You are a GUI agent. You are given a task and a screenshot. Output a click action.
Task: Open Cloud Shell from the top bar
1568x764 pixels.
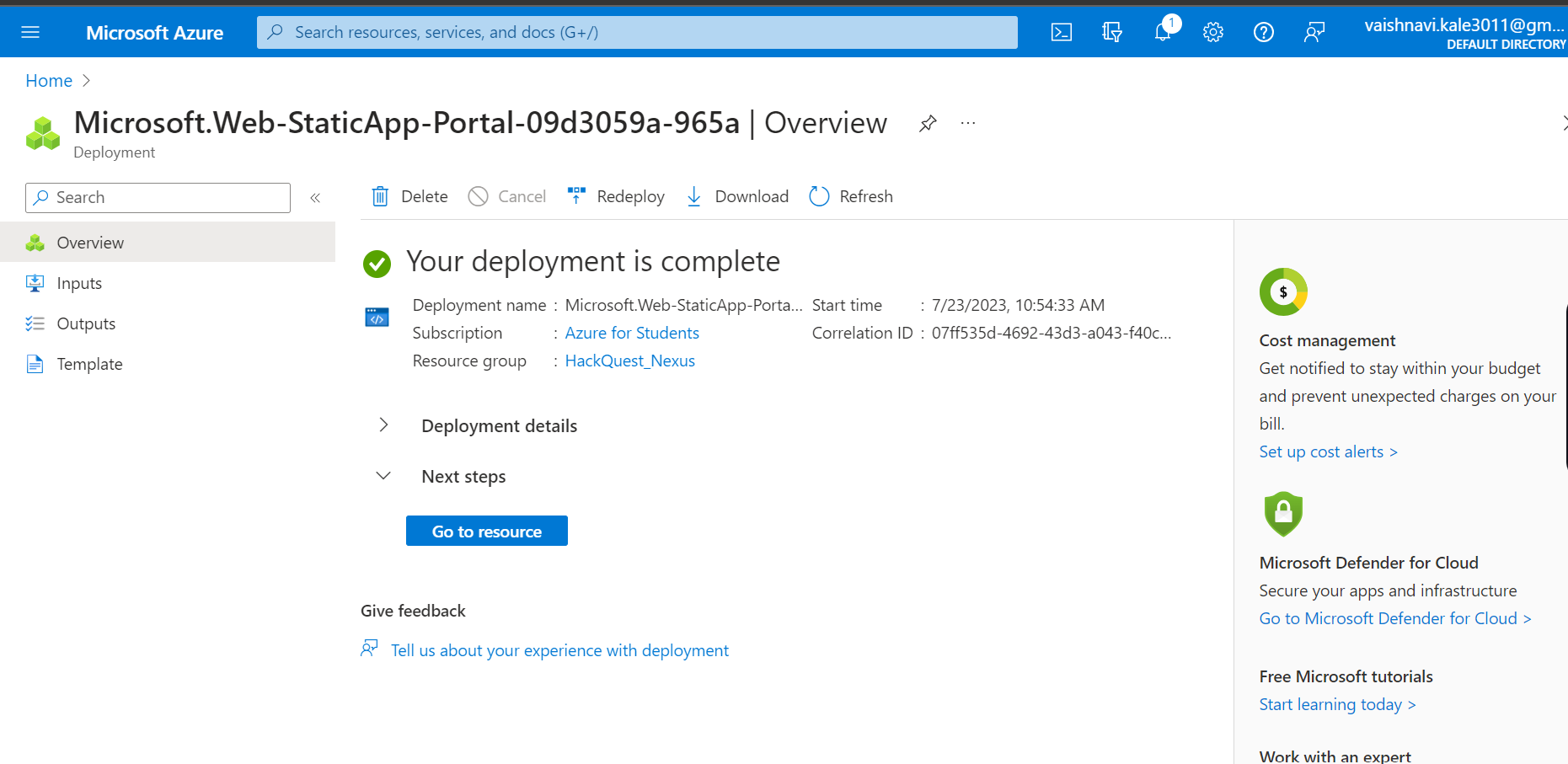click(x=1062, y=32)
